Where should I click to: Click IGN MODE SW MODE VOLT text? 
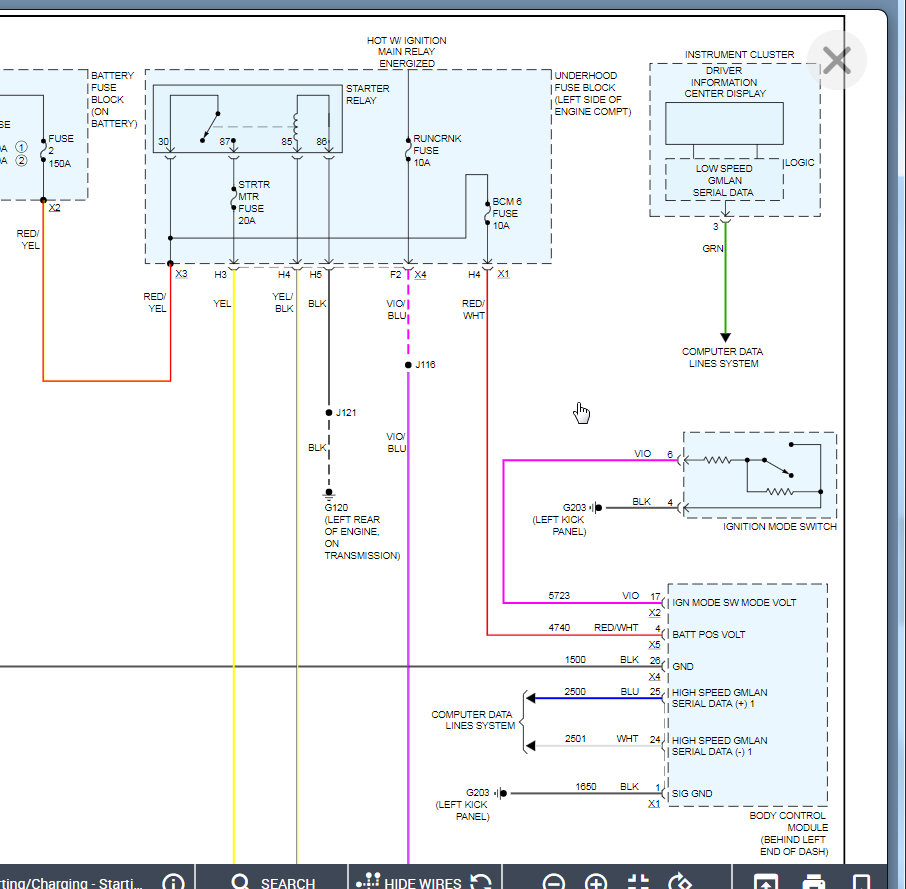tap(734, 602)
